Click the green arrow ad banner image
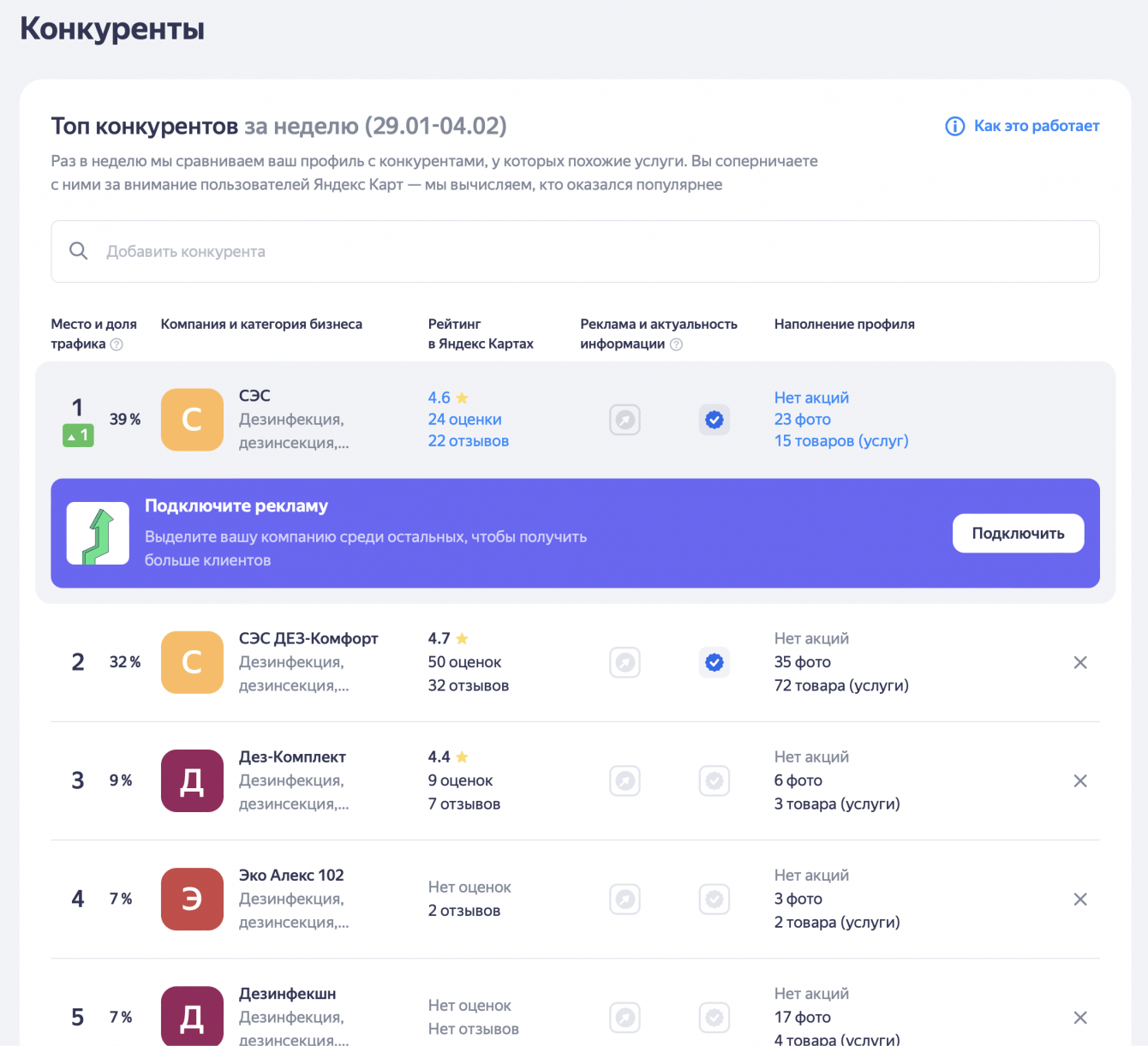 (99, 534)
